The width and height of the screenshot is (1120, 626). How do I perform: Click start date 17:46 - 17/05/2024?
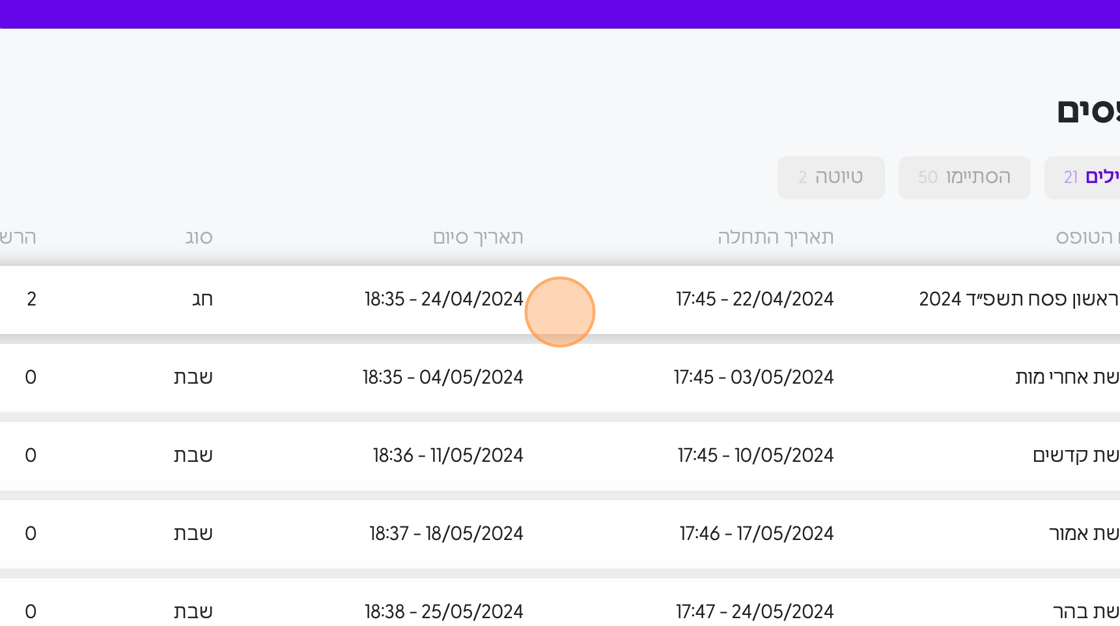click(756, 533)
